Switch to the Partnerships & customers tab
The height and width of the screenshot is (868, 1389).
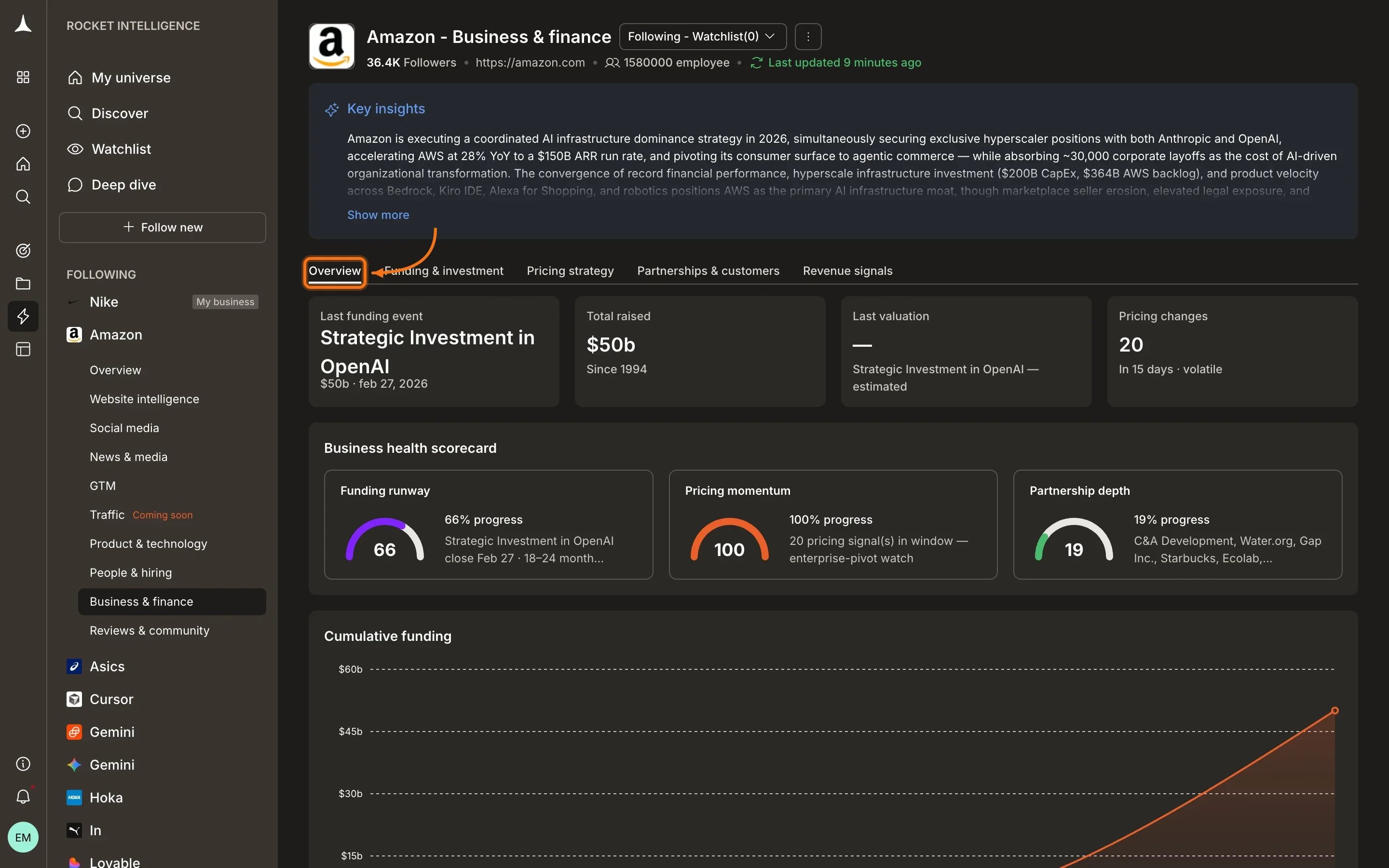click(x=708, y=271)
